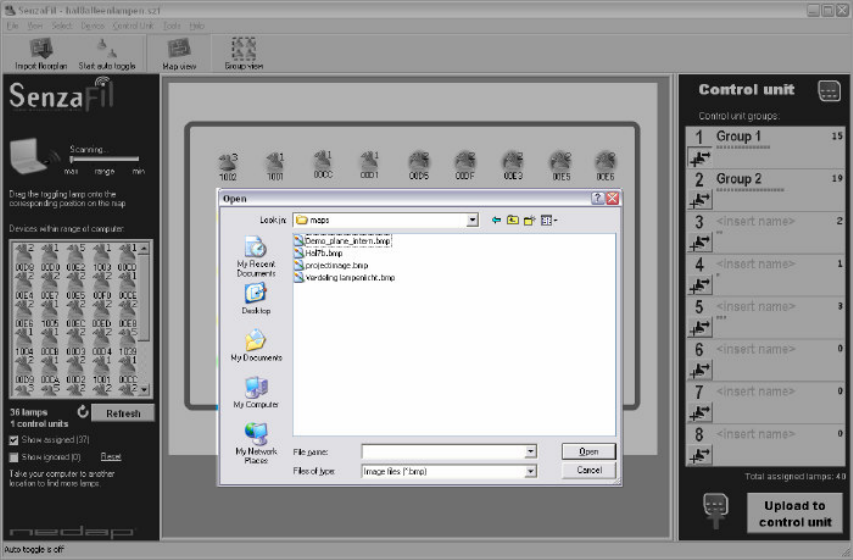
Task: Expand the Look in folder dropdown
Action: point(472,220)
